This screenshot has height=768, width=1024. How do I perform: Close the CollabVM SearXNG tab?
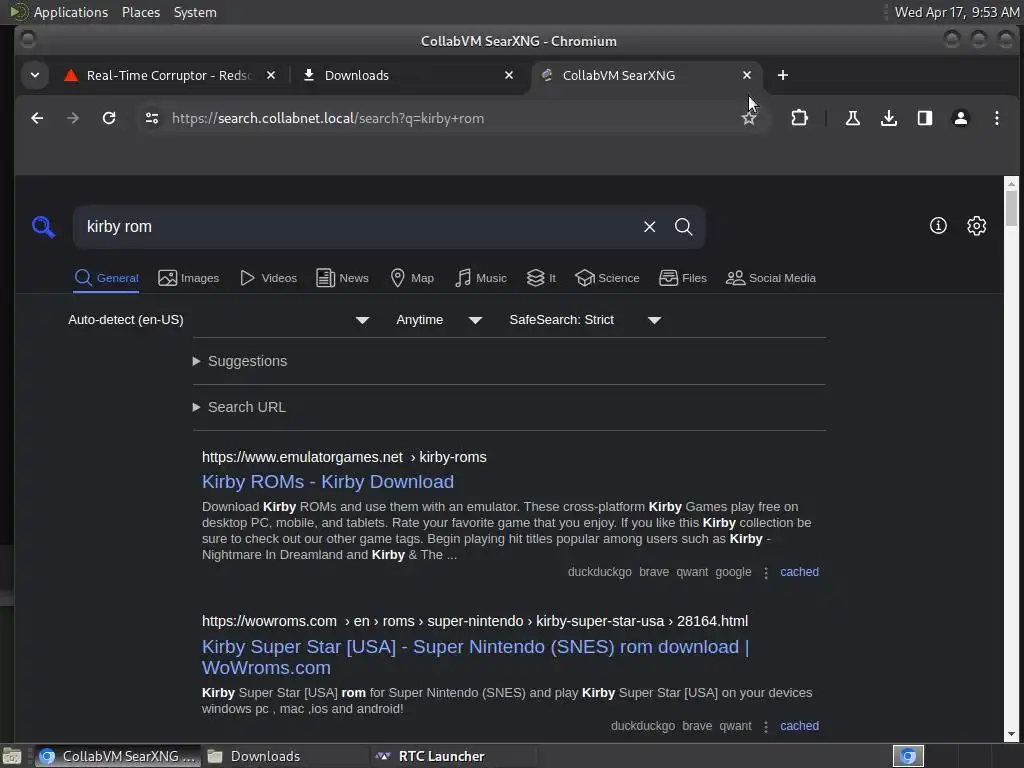click(x=747, y=75)
